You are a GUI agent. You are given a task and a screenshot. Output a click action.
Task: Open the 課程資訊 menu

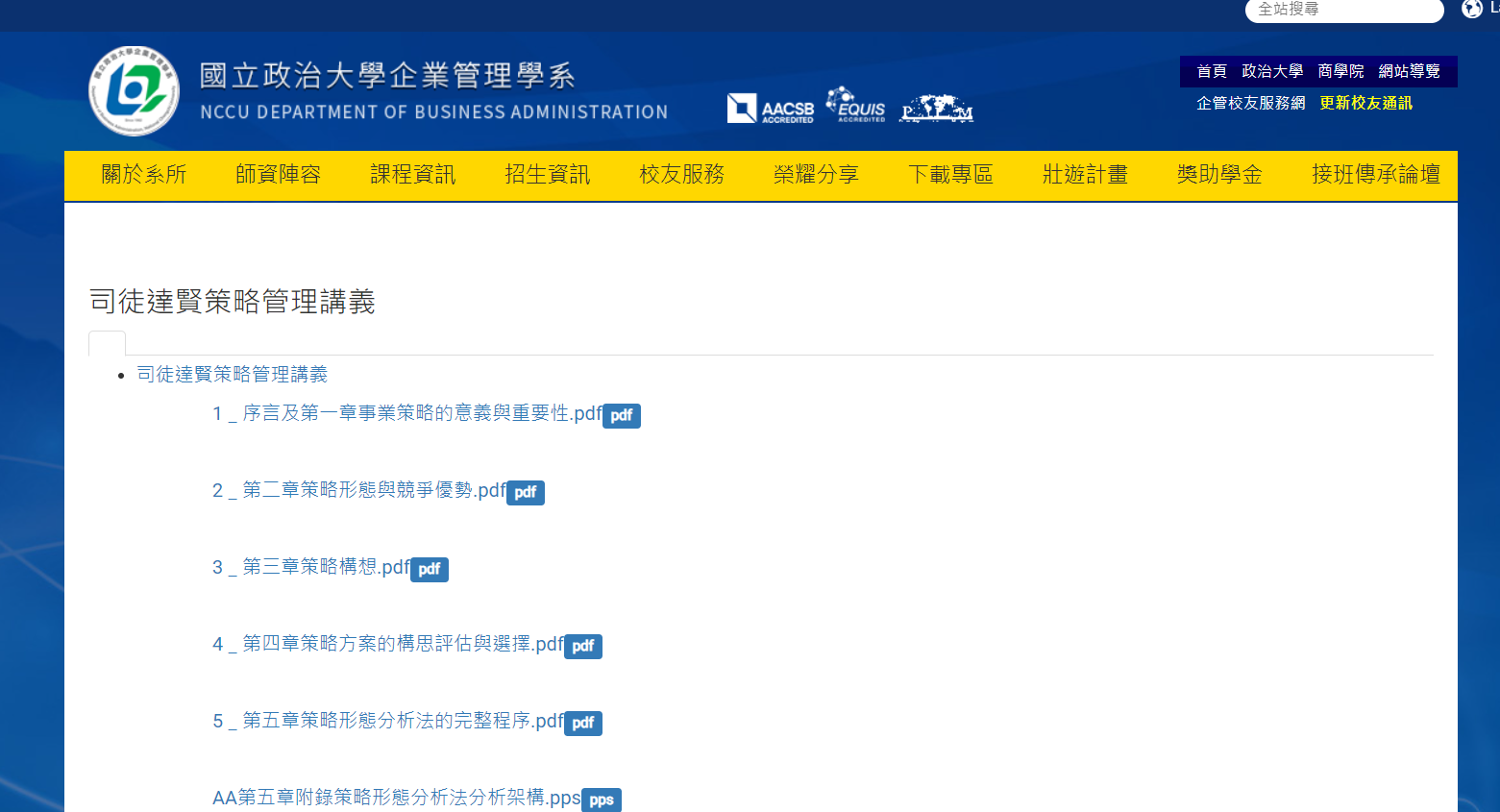click(413, 175)
